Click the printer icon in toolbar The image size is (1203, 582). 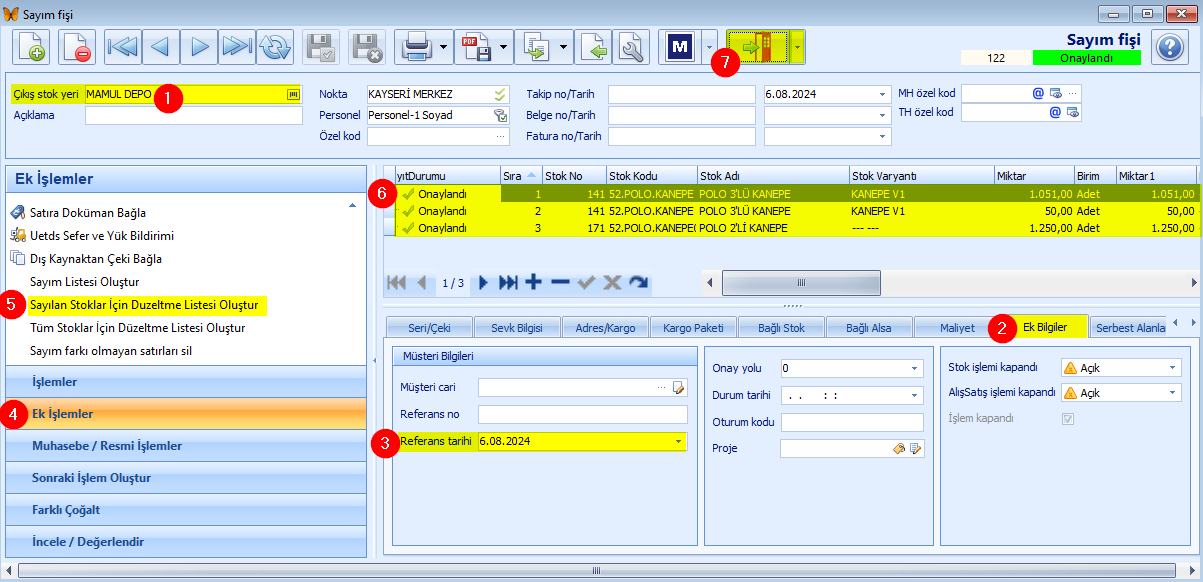click(x=415, y=47)
